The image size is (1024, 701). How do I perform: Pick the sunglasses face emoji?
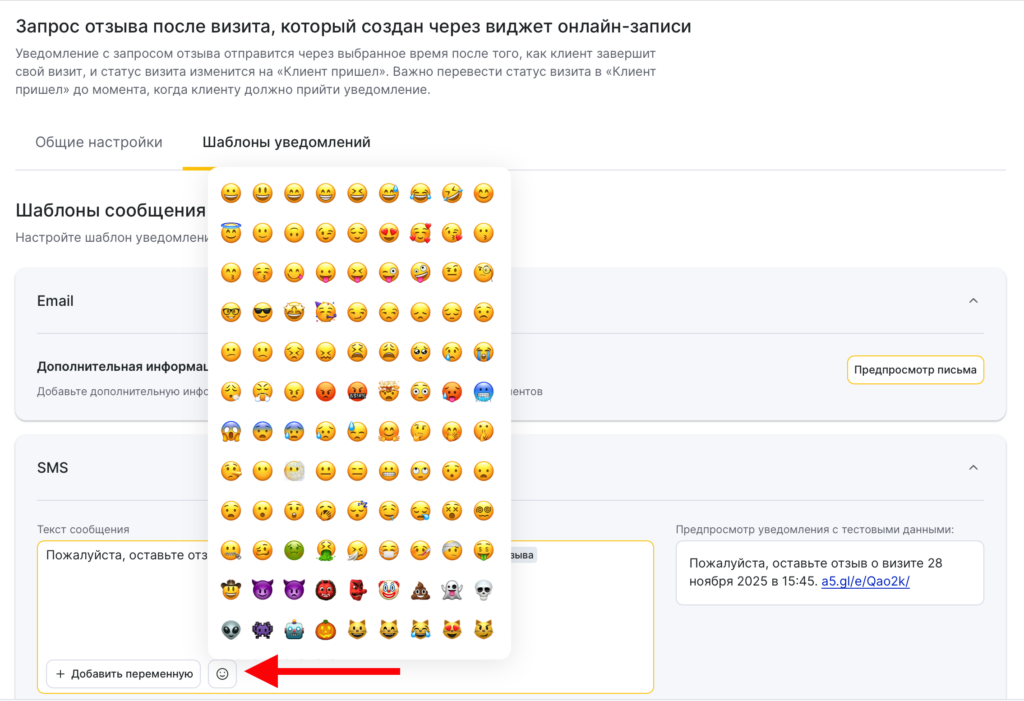tap(262, 312)
